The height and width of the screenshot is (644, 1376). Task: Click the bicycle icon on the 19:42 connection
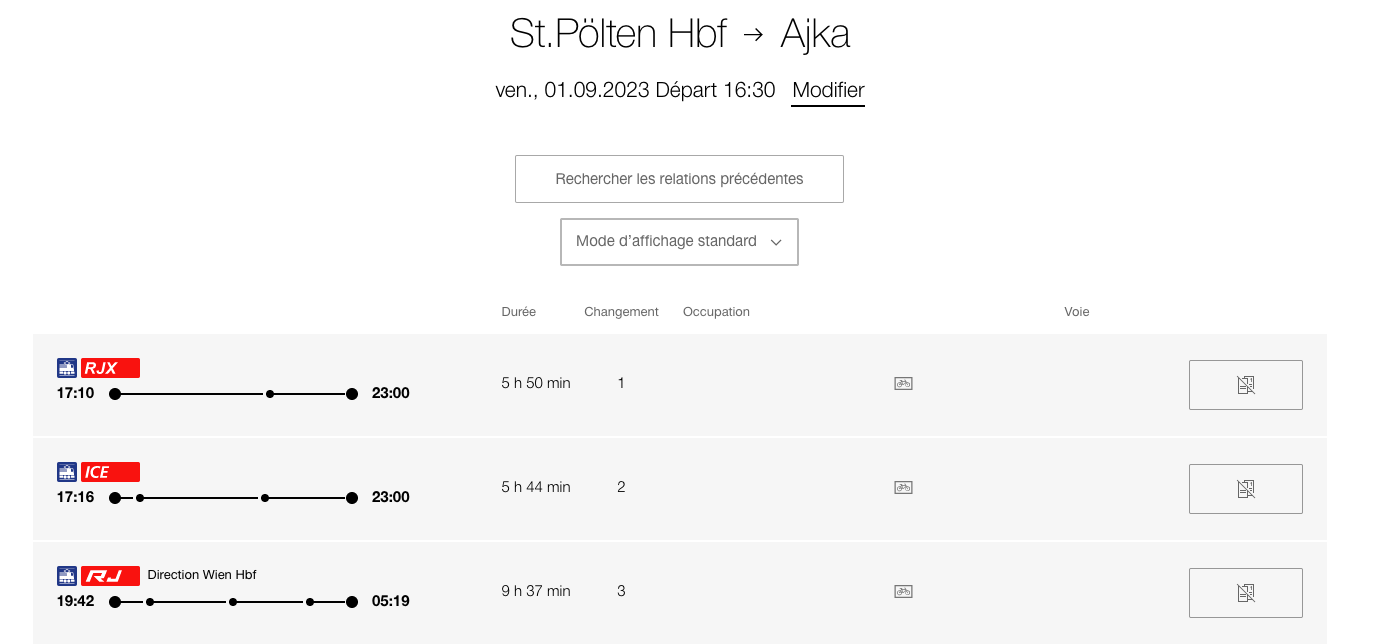[903, 591]
